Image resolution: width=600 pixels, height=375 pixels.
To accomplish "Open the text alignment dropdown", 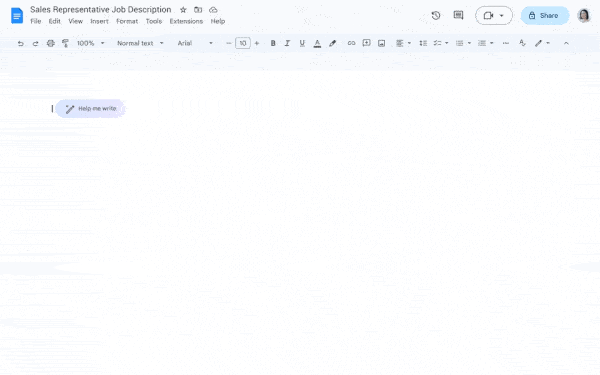I will 403,43.
